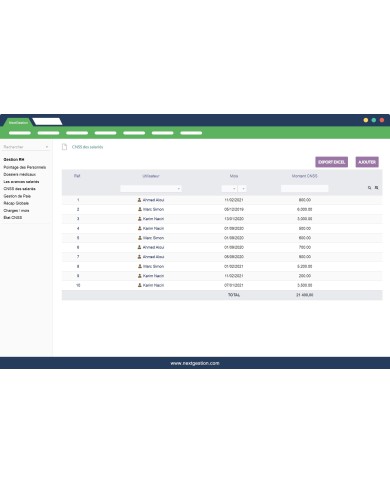Image resolution: width=390 pixels, height=484 pixels.
Task: Open the Utilisateur filter dropdown
Action: (x=151, y=189)
